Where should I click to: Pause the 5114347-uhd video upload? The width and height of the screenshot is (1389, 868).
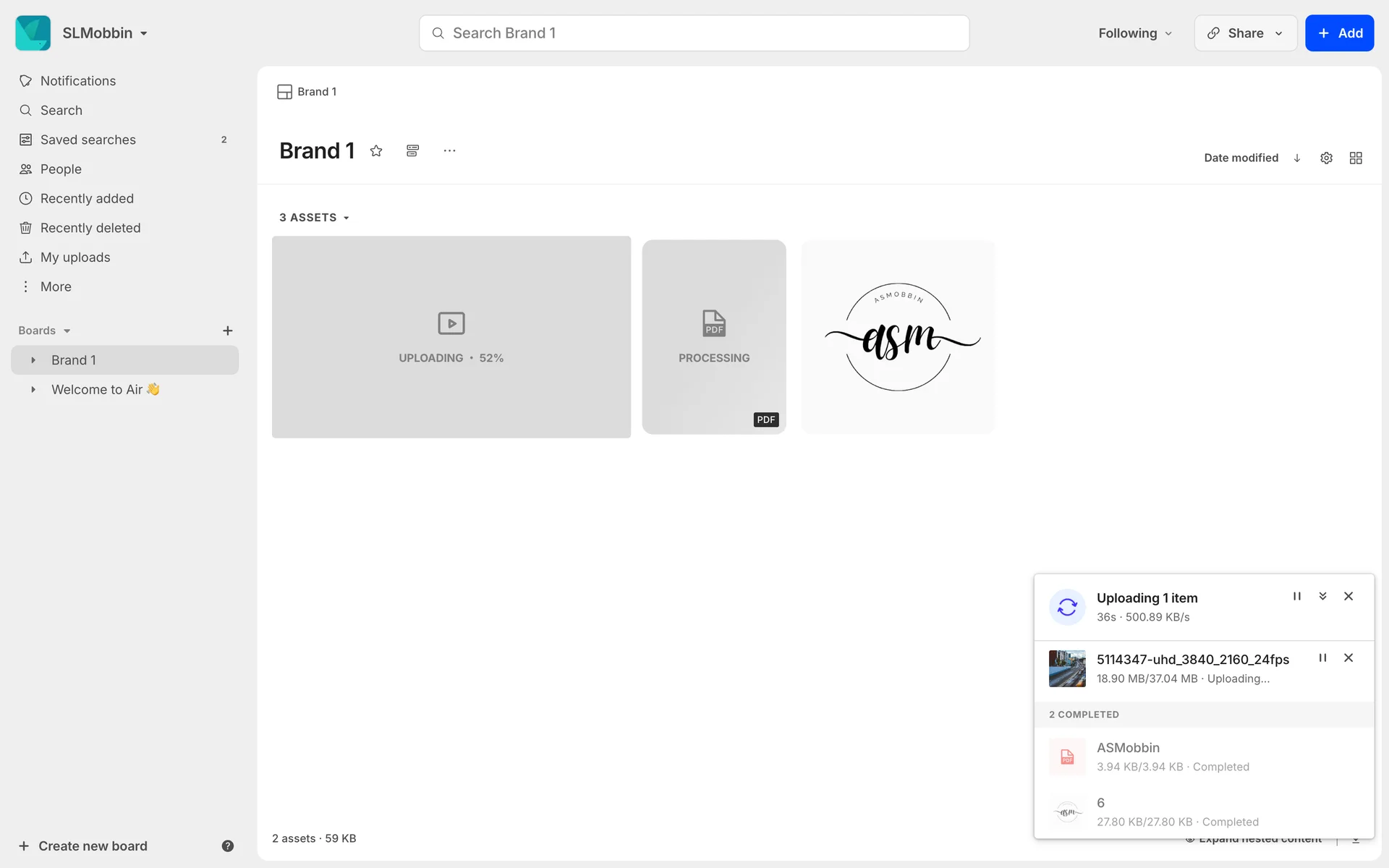[x=1322, y=658]
